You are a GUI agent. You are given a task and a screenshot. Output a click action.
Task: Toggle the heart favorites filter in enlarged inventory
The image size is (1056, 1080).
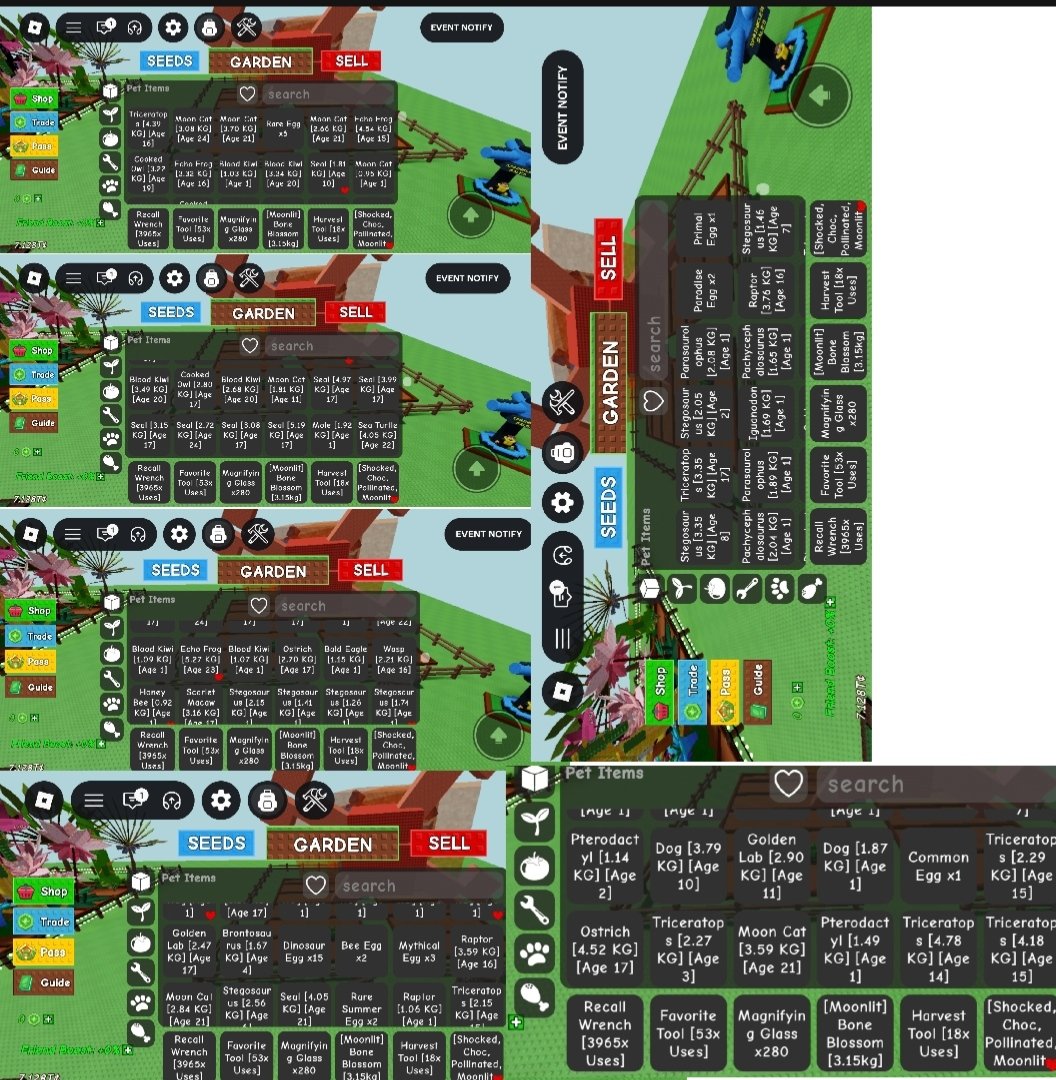point(788,783)
